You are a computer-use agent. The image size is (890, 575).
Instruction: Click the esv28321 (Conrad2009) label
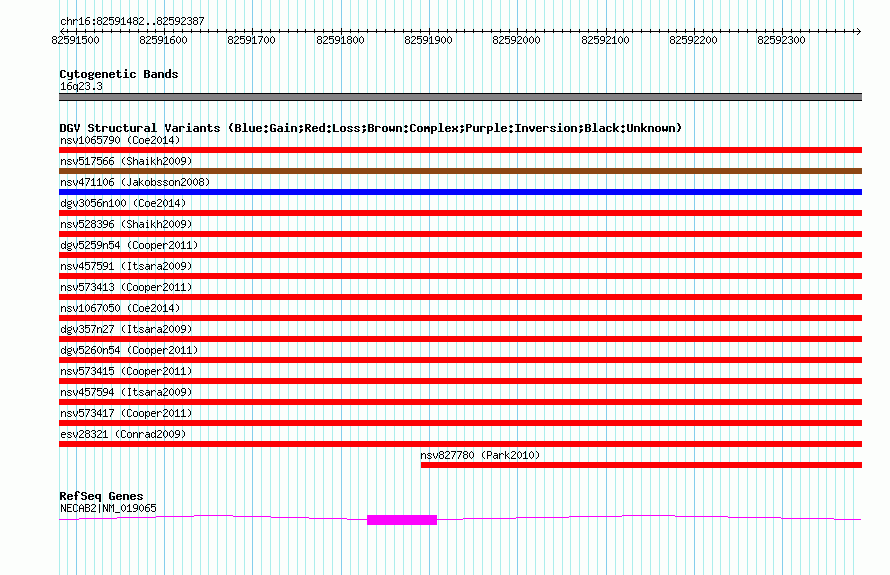pos(123,434)
